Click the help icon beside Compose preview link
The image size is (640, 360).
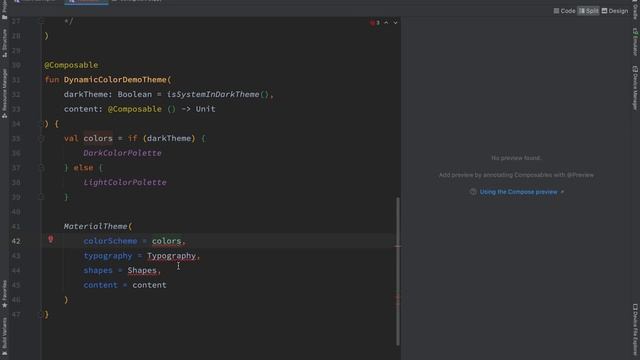click(473, 192)
